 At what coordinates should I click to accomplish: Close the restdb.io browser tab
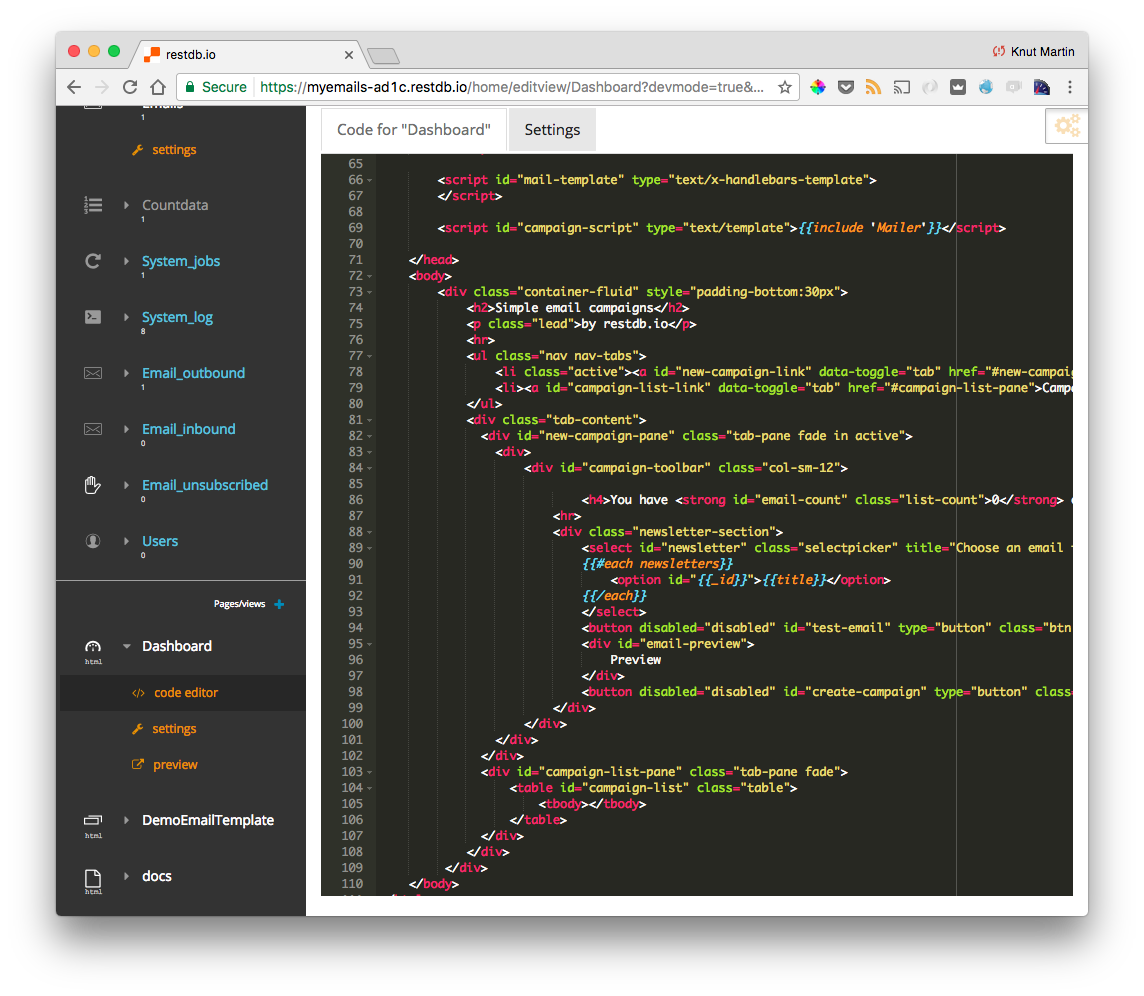(349, 55)
